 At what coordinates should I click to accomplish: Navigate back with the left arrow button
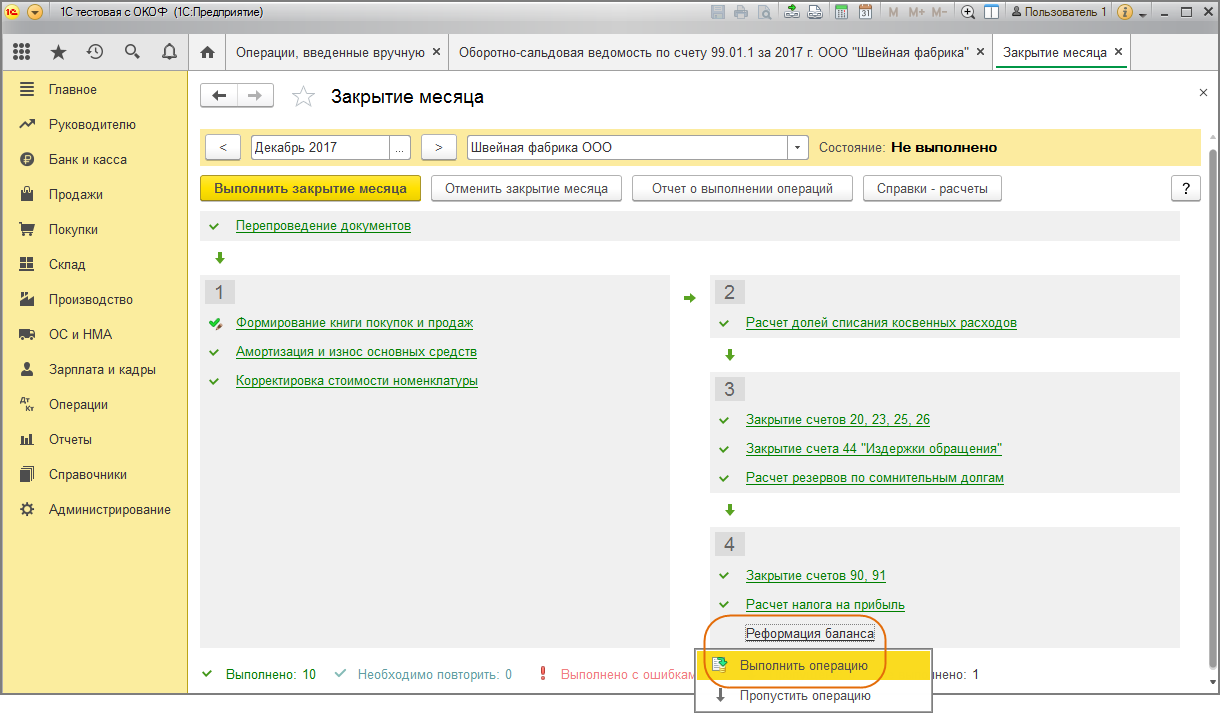click(x=219, y=96)
